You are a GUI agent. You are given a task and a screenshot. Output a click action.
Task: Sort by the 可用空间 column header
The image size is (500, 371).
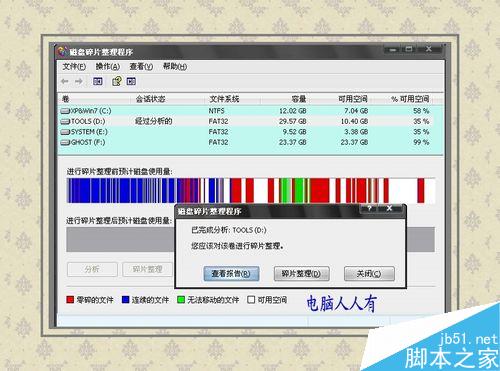tap(341, 99)
